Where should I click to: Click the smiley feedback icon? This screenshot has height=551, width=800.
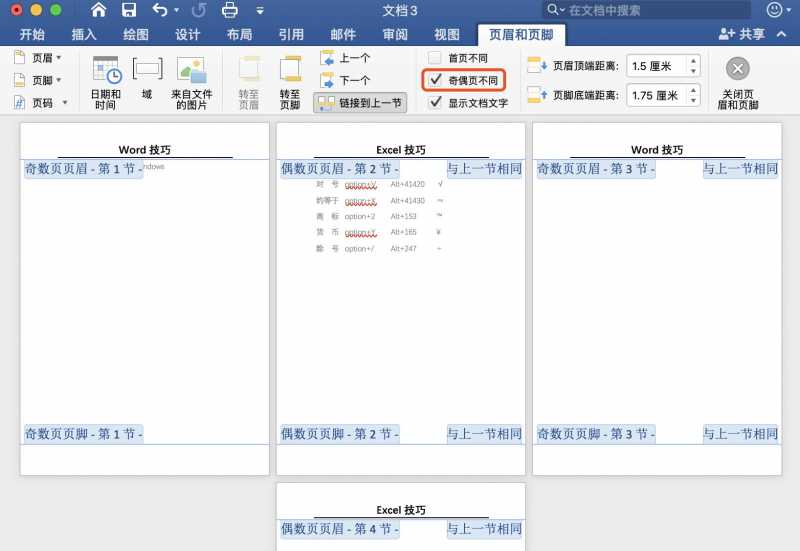[774, 10]
